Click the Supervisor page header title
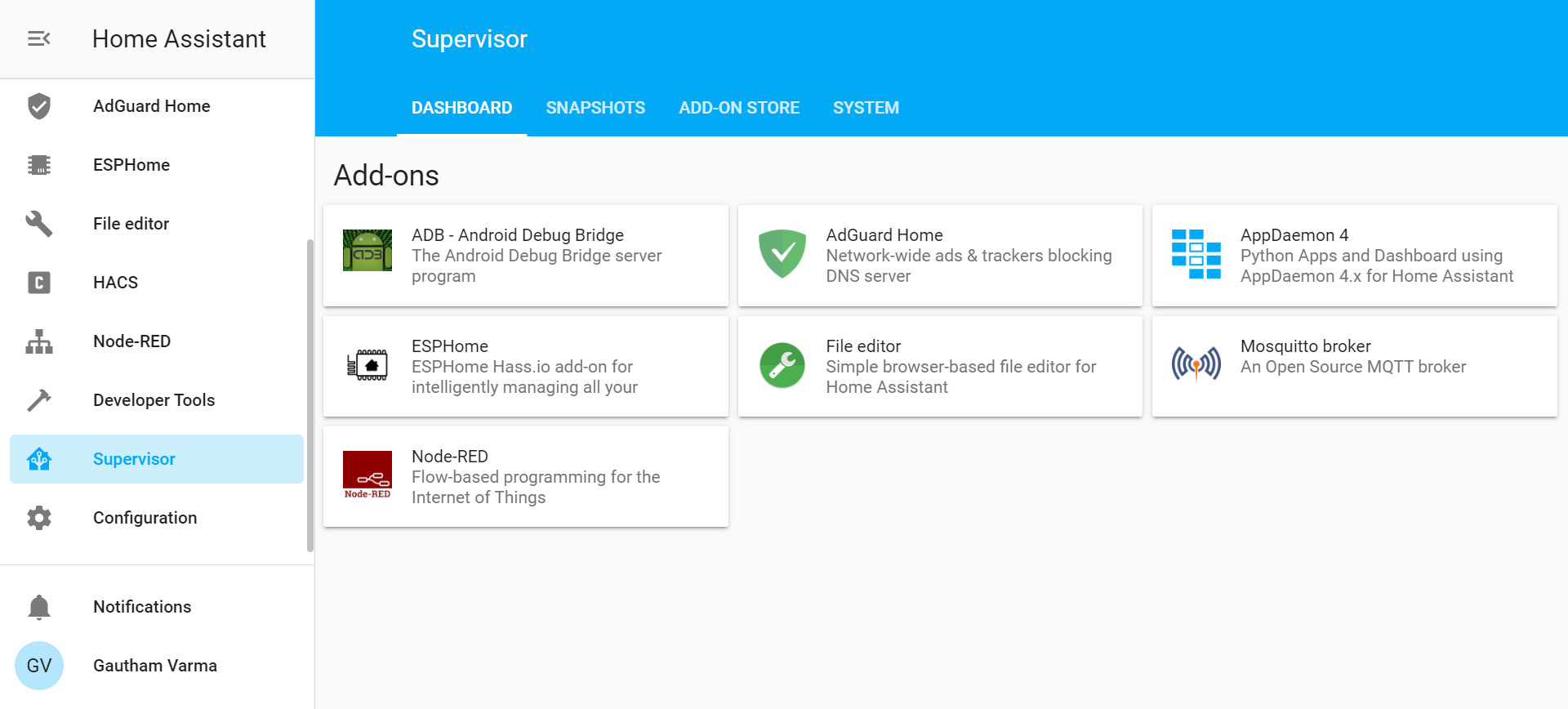 pos(470,38)
